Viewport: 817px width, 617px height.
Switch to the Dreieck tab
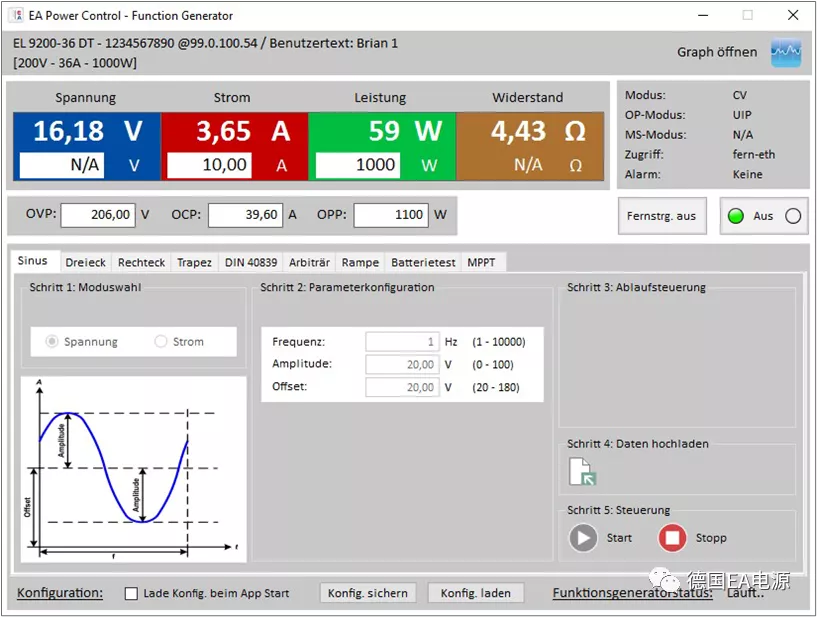(x=85, y=262)
